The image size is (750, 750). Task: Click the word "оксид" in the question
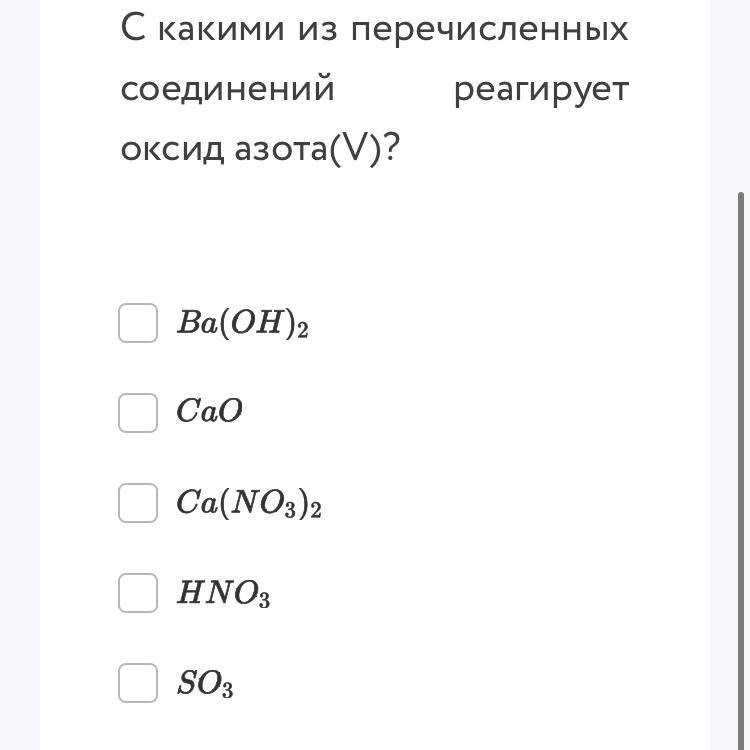click(173, 149)
